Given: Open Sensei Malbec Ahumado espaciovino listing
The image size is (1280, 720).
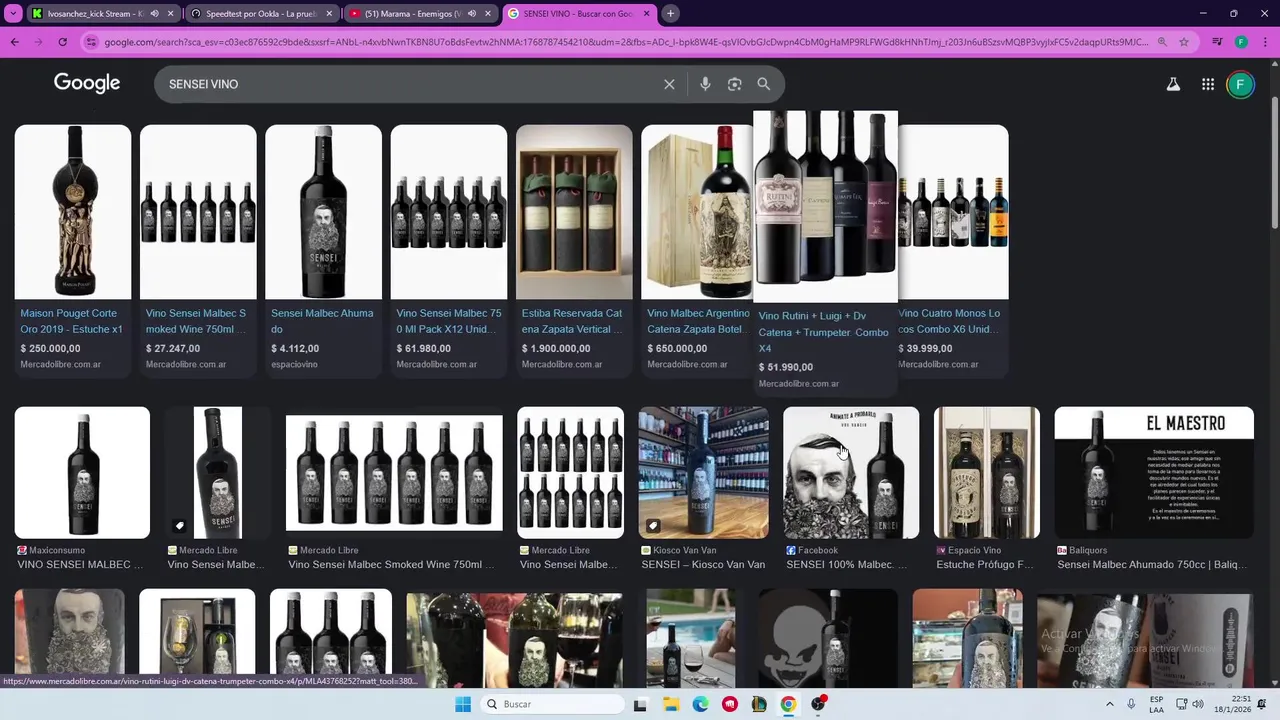Looking at the screenshot, I should point(322,321).
